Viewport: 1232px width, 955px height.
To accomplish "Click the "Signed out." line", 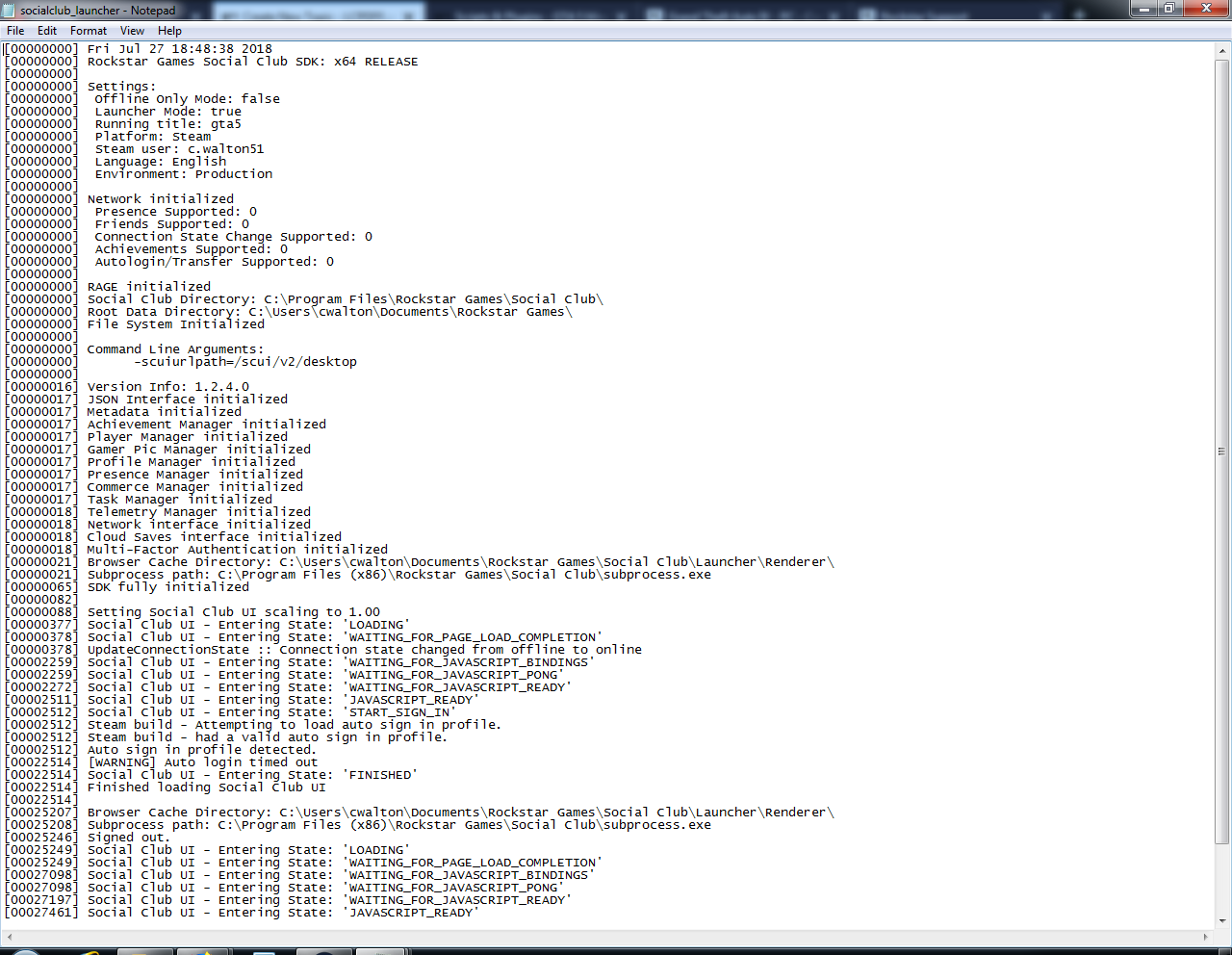I will pyautogui.click(x=128, y=838).
